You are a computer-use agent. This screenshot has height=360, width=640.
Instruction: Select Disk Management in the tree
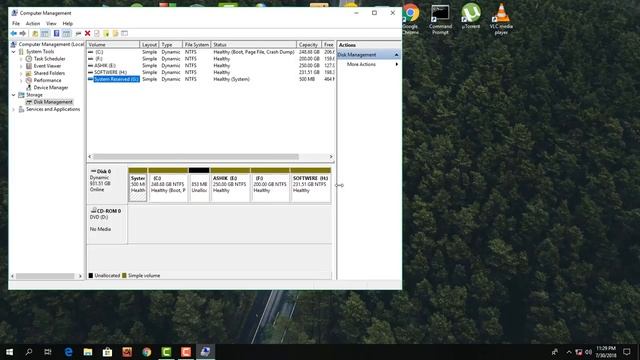coord(53,102)
